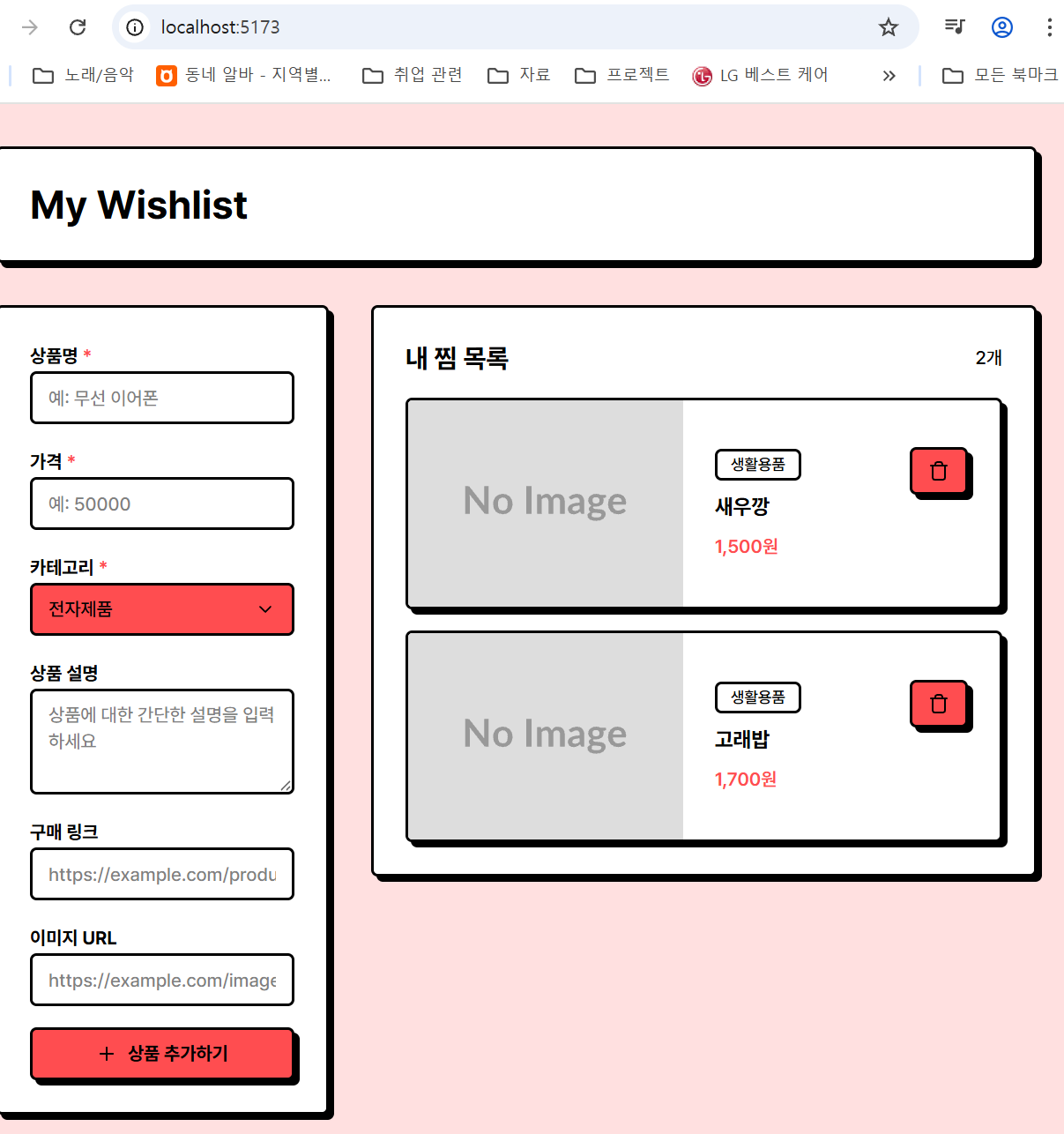Image resolution: width=1064 pixels, height=1134 pixels.
Task: Open the 프로젝트 bookmark folder
Action: [622, 76]
